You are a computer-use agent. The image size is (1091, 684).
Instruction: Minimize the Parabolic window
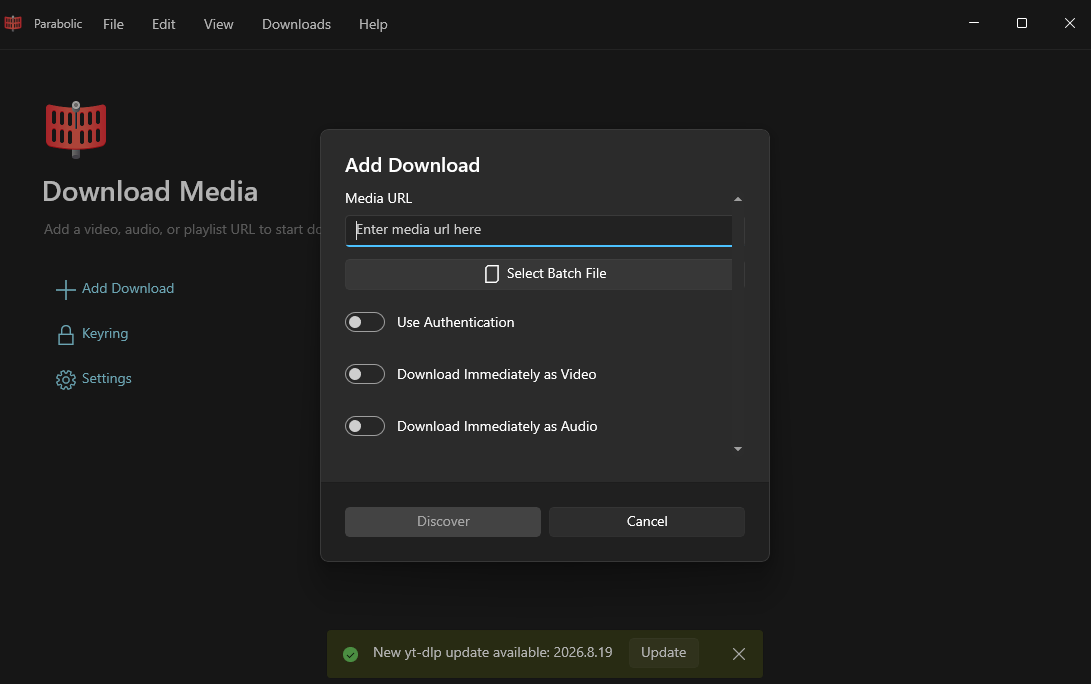pos(974,23)
